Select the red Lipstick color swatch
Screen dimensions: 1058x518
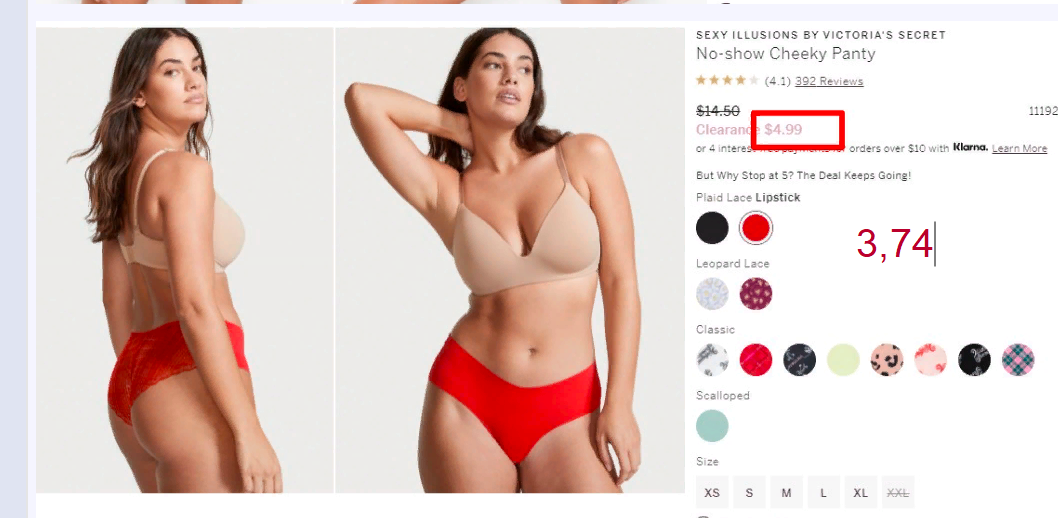tap(755, 228)
